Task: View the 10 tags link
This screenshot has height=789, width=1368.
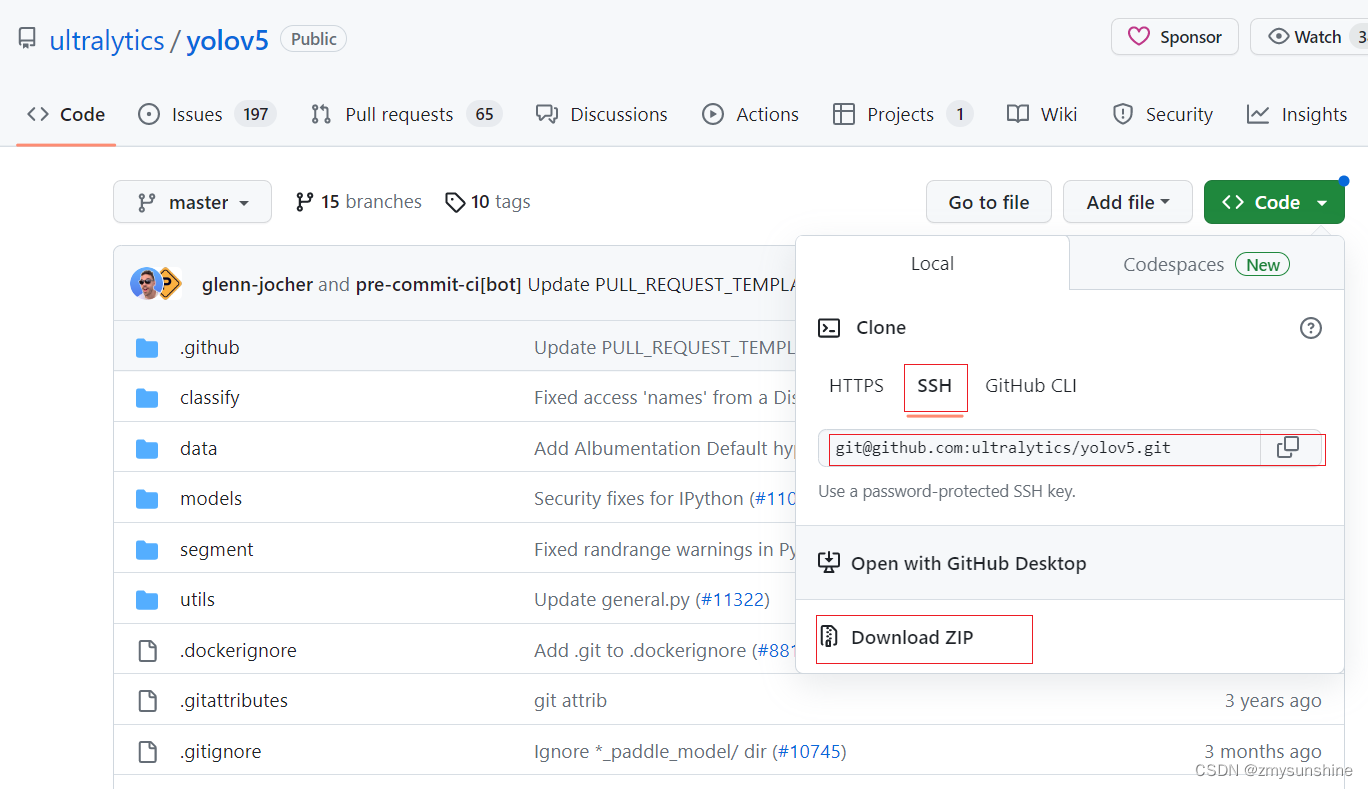Action: tap(488, 202)
